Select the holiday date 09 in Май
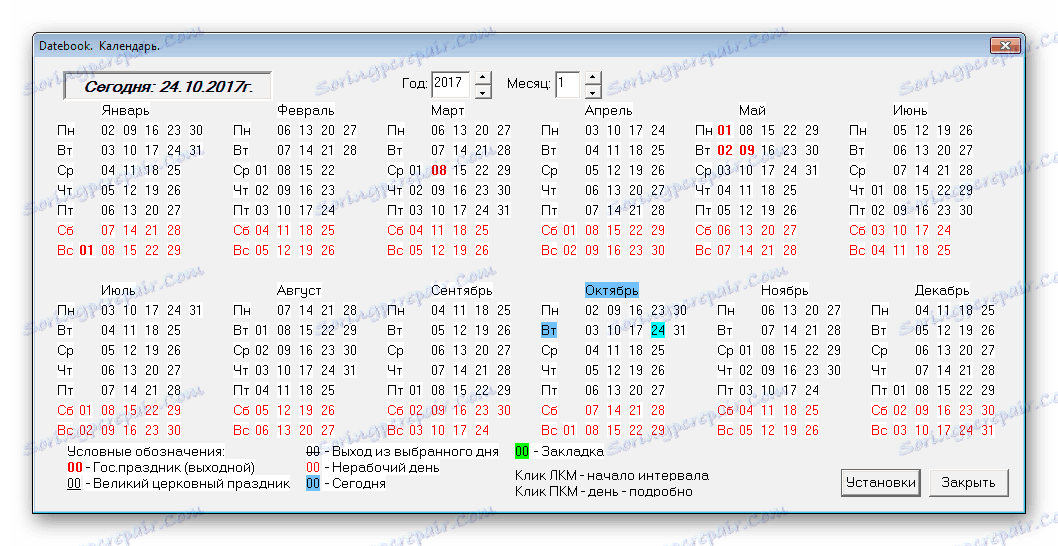 747,150
